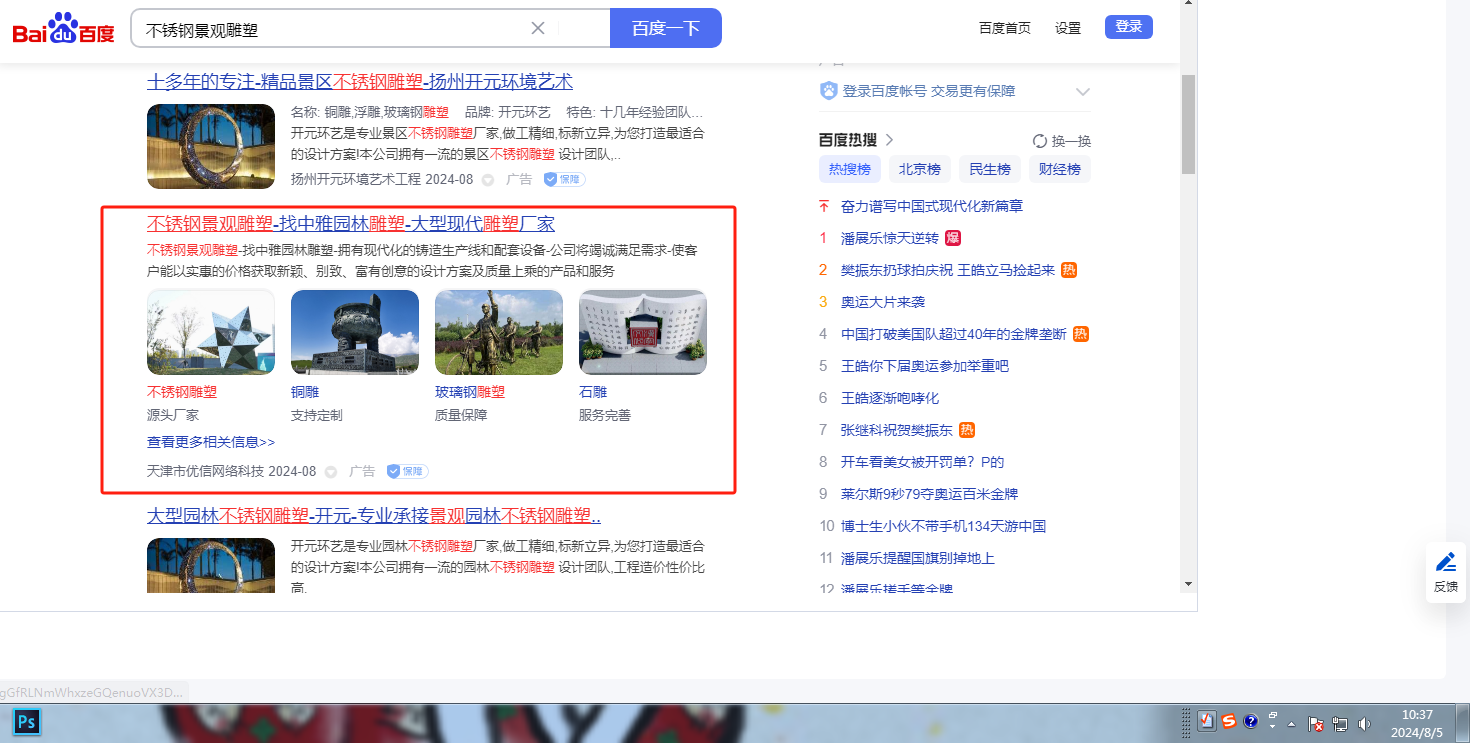Switch to the 北京榜 tab
The image size is (1470, 743).
click(920, 169)
